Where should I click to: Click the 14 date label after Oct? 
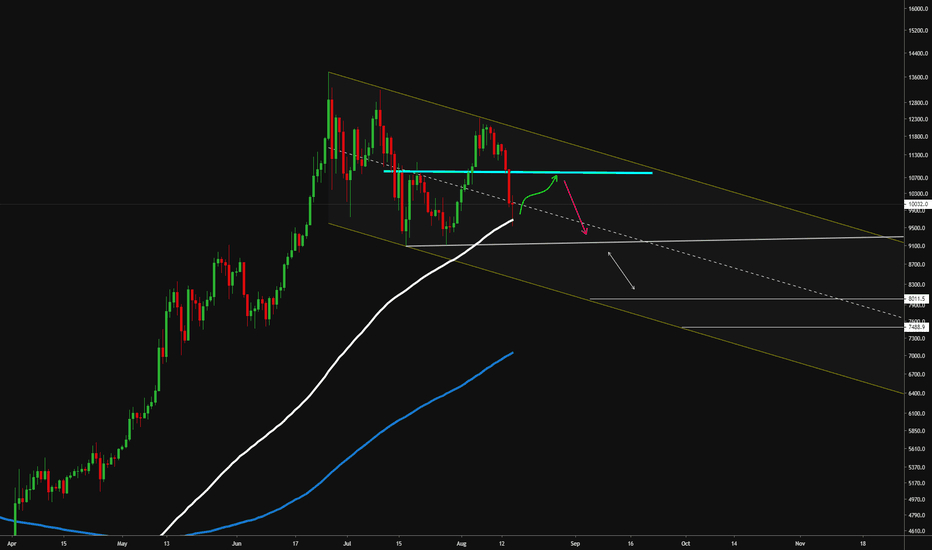click(734, 543)
